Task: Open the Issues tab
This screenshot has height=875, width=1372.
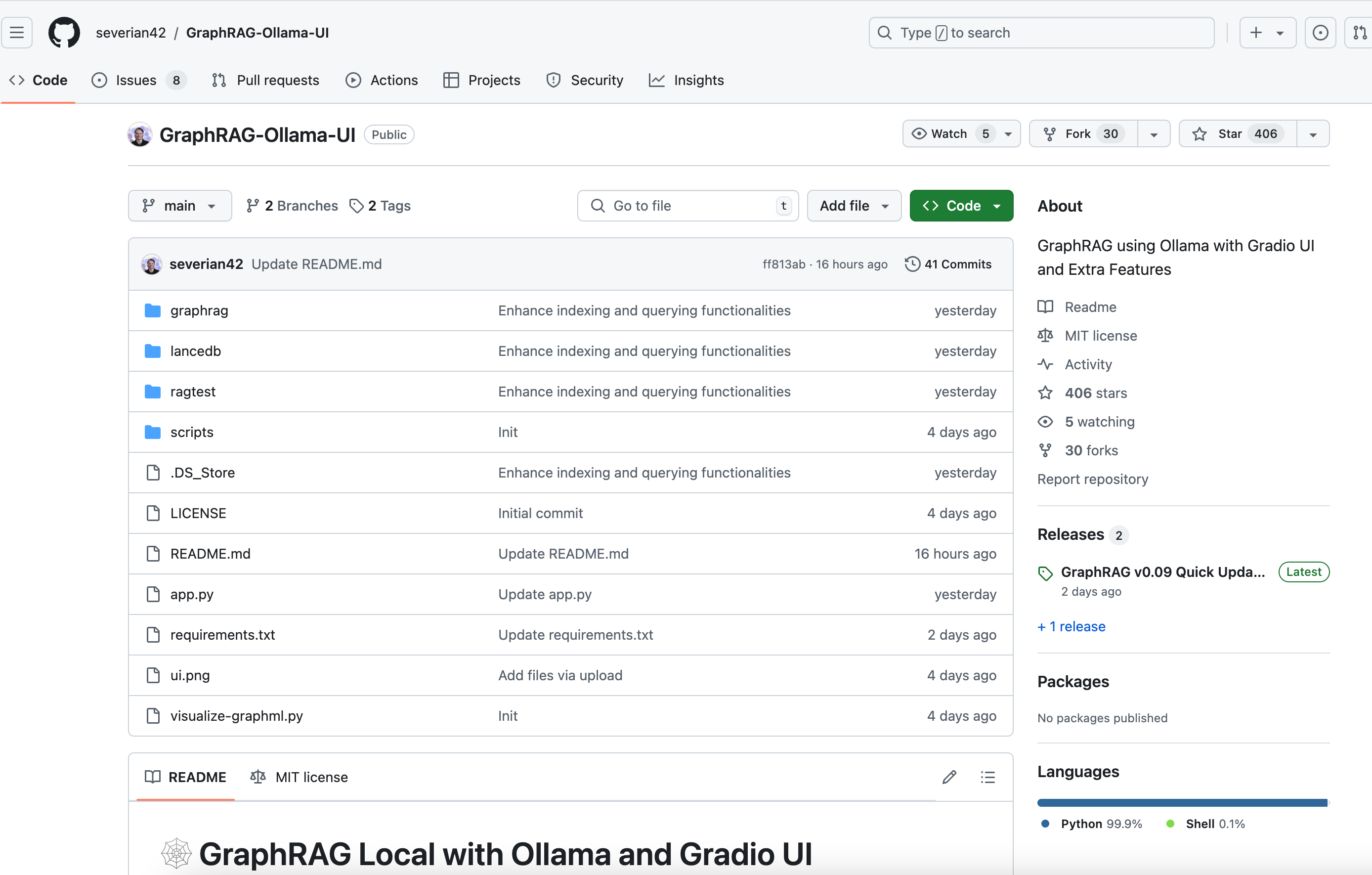Action: point(138,81)
